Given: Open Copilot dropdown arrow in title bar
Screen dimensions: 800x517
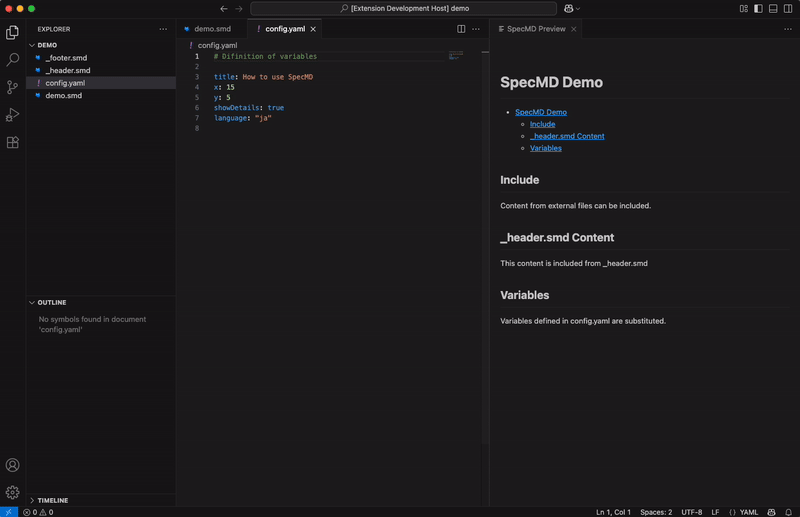Looking at the screenshot, I should pyautogui.click(x=578, y=8).
